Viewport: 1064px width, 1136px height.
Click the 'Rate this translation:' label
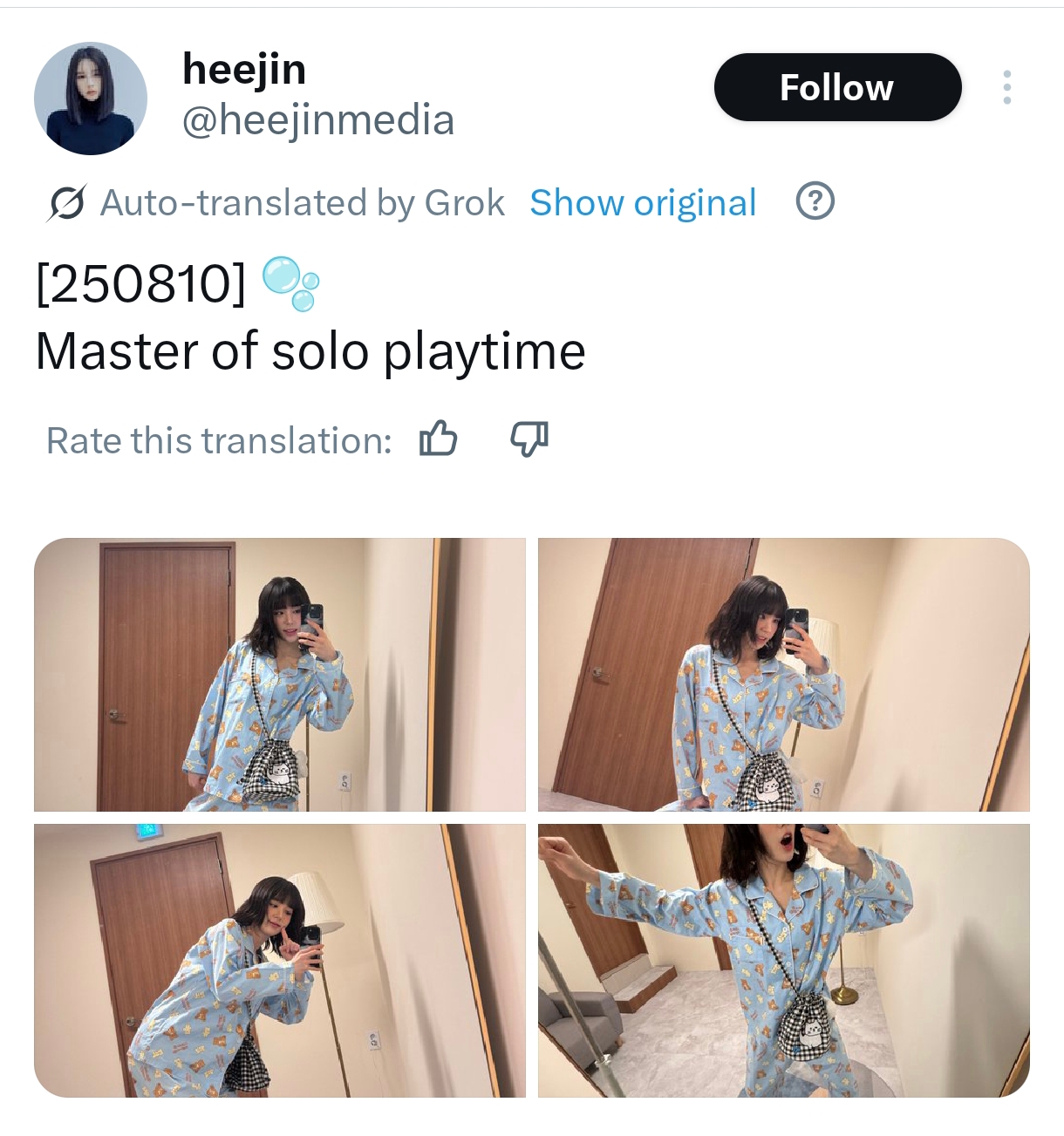click(219, 440)
